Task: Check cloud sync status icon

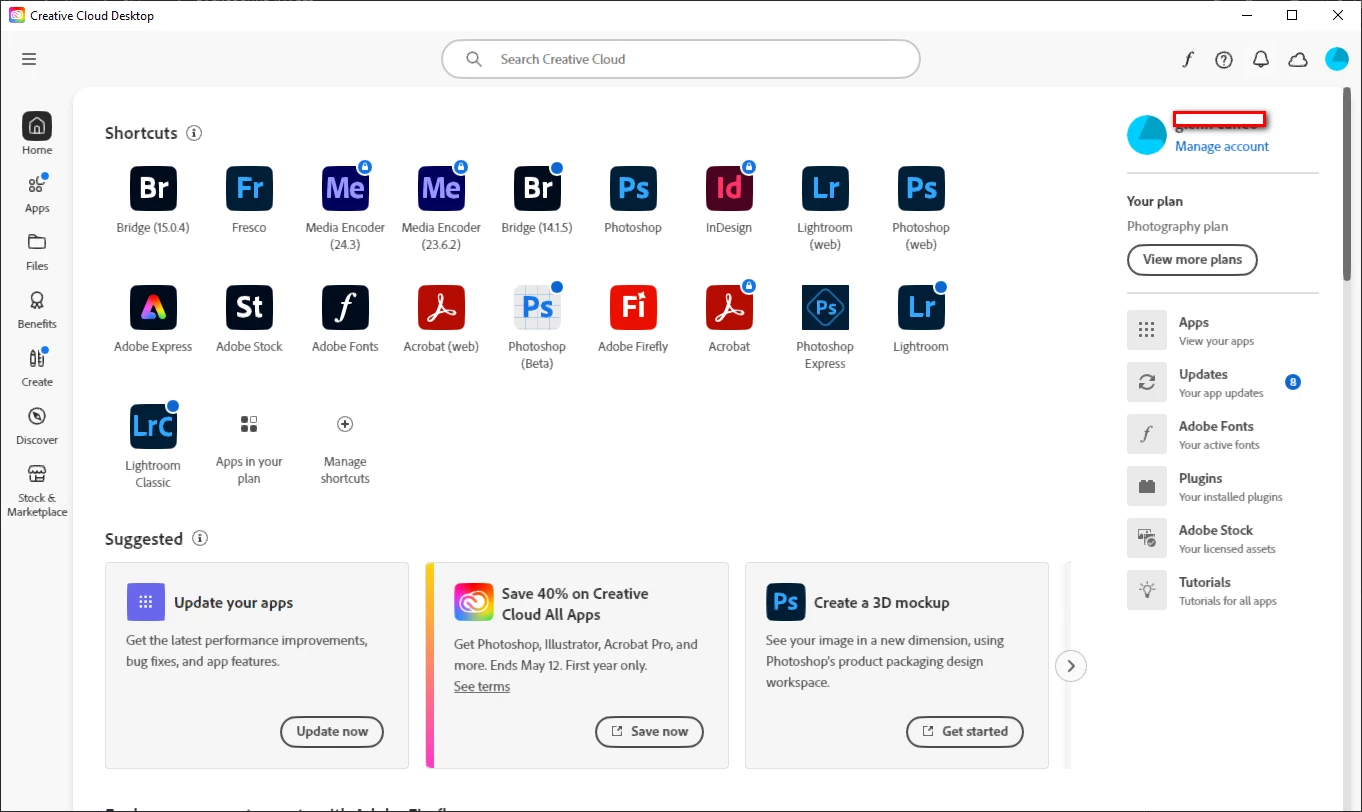Action: 1298,59
